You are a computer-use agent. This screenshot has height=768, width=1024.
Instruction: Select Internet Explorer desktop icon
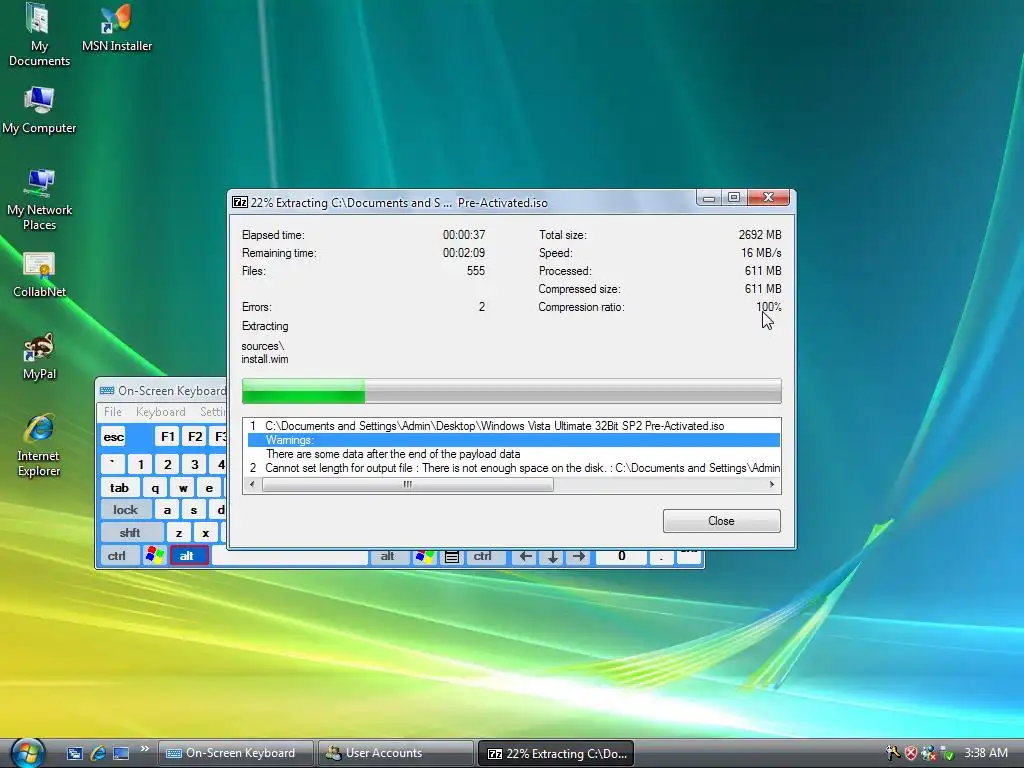click(x=39, y=445)
